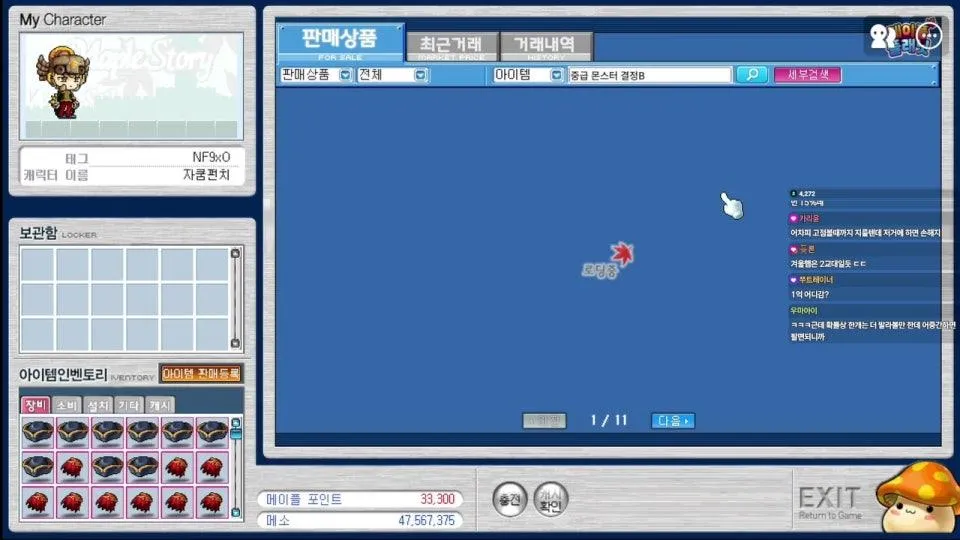Click chat message 1억 어디감?
Viewport: 960px width, 540px height.
pyautogui.click(x=809, y=294)
